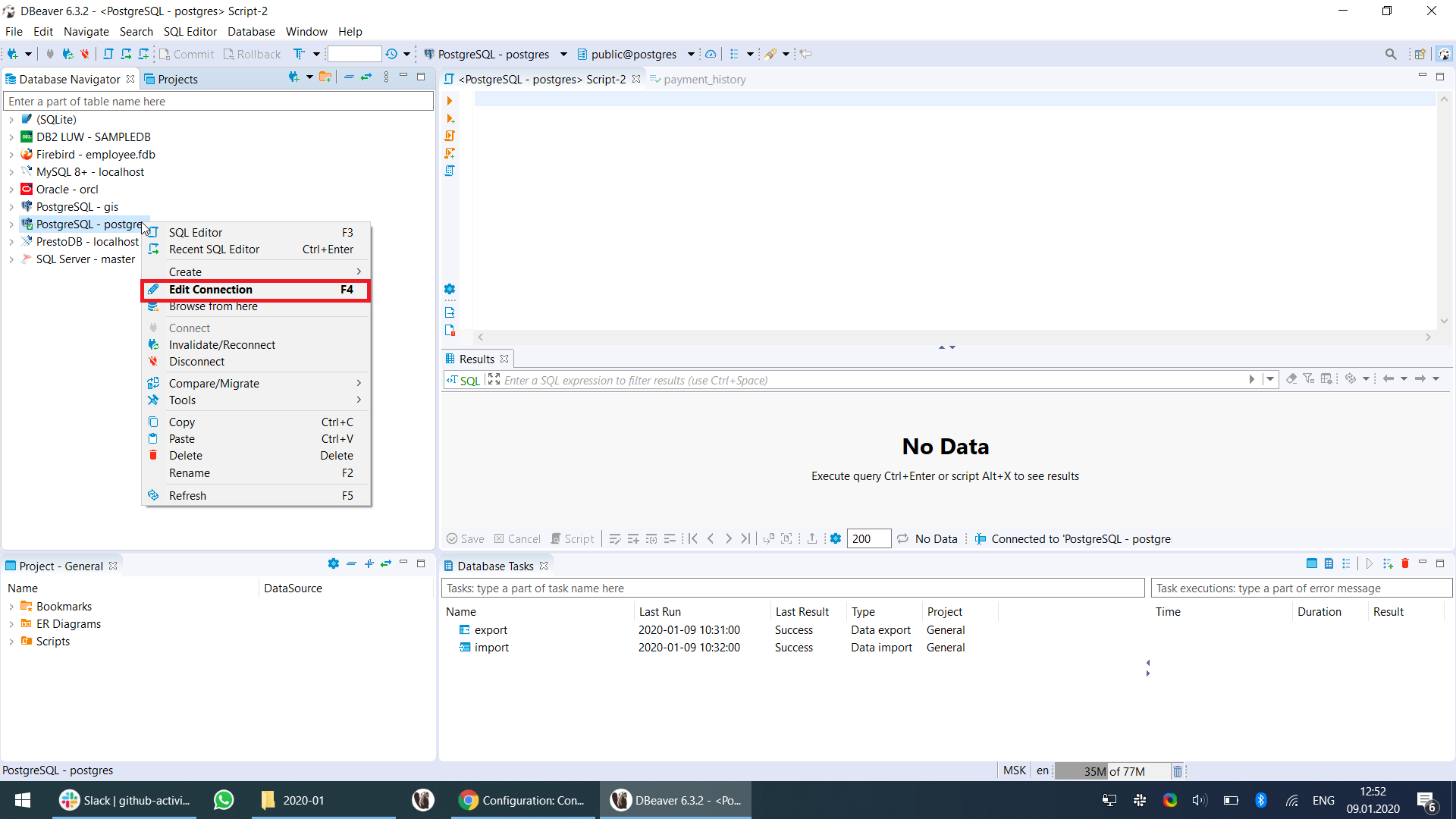Click search magnifier icon in toolbar

pos(1391,54)
